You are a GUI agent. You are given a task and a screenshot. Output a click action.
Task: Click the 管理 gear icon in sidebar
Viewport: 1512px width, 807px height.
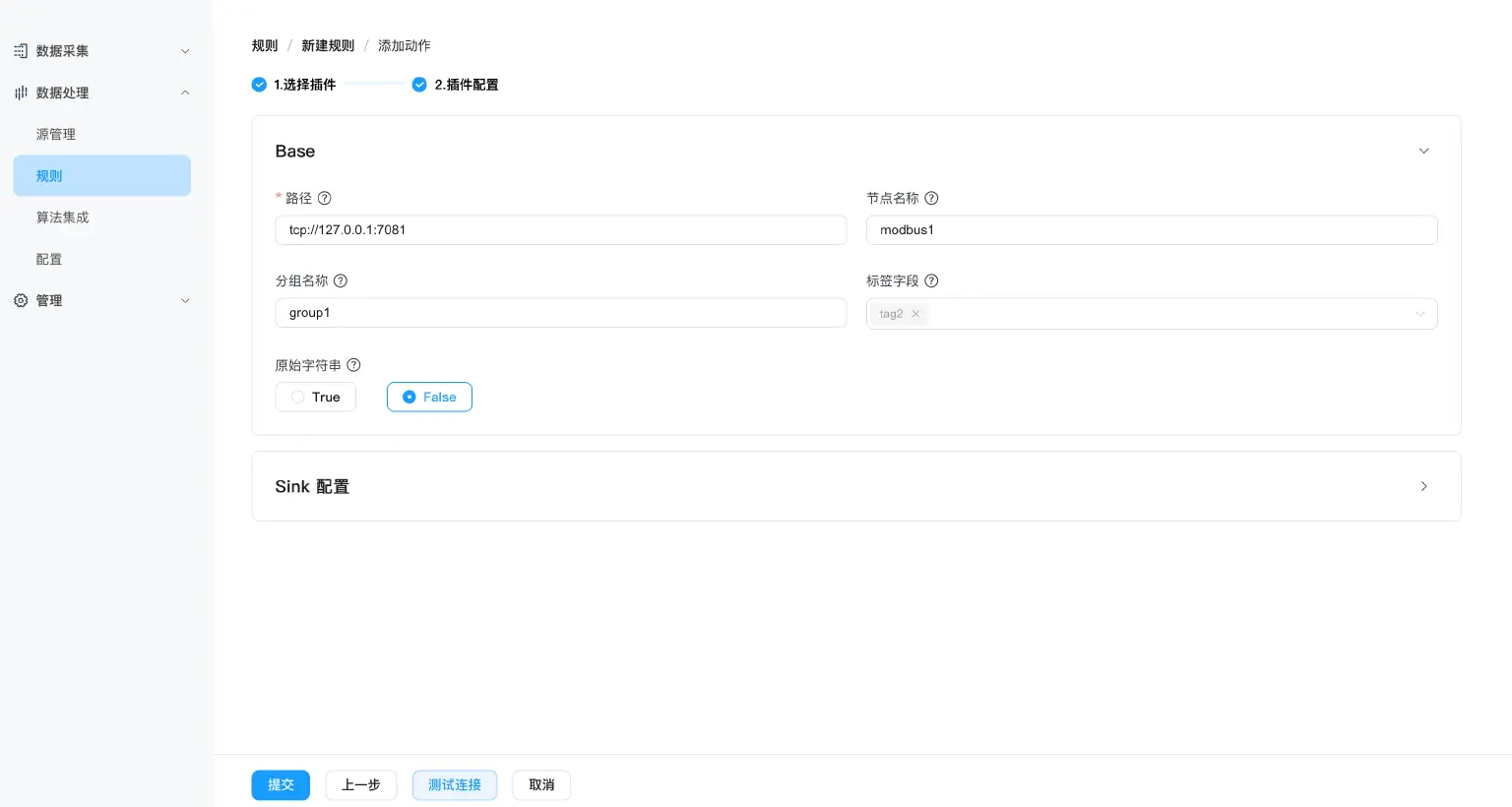[21, 301]
